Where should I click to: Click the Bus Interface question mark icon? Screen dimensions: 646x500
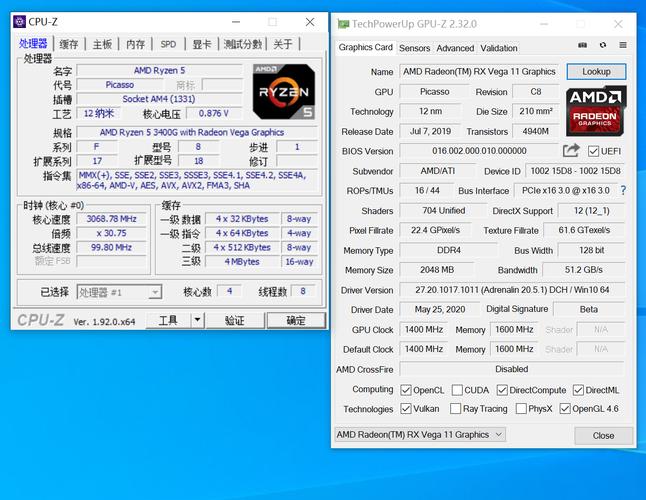(623, 190)
